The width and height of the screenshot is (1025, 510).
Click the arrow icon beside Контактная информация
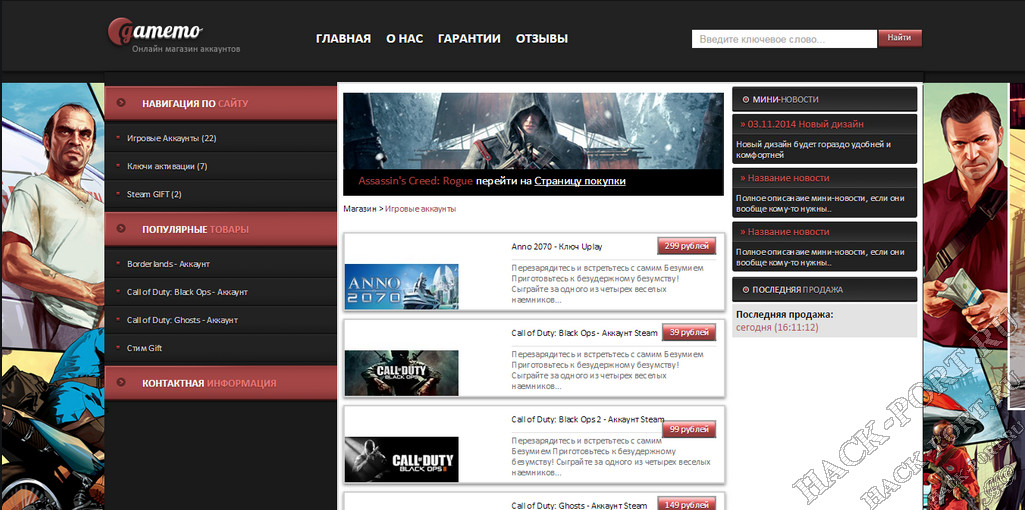[x=122, y=383]
